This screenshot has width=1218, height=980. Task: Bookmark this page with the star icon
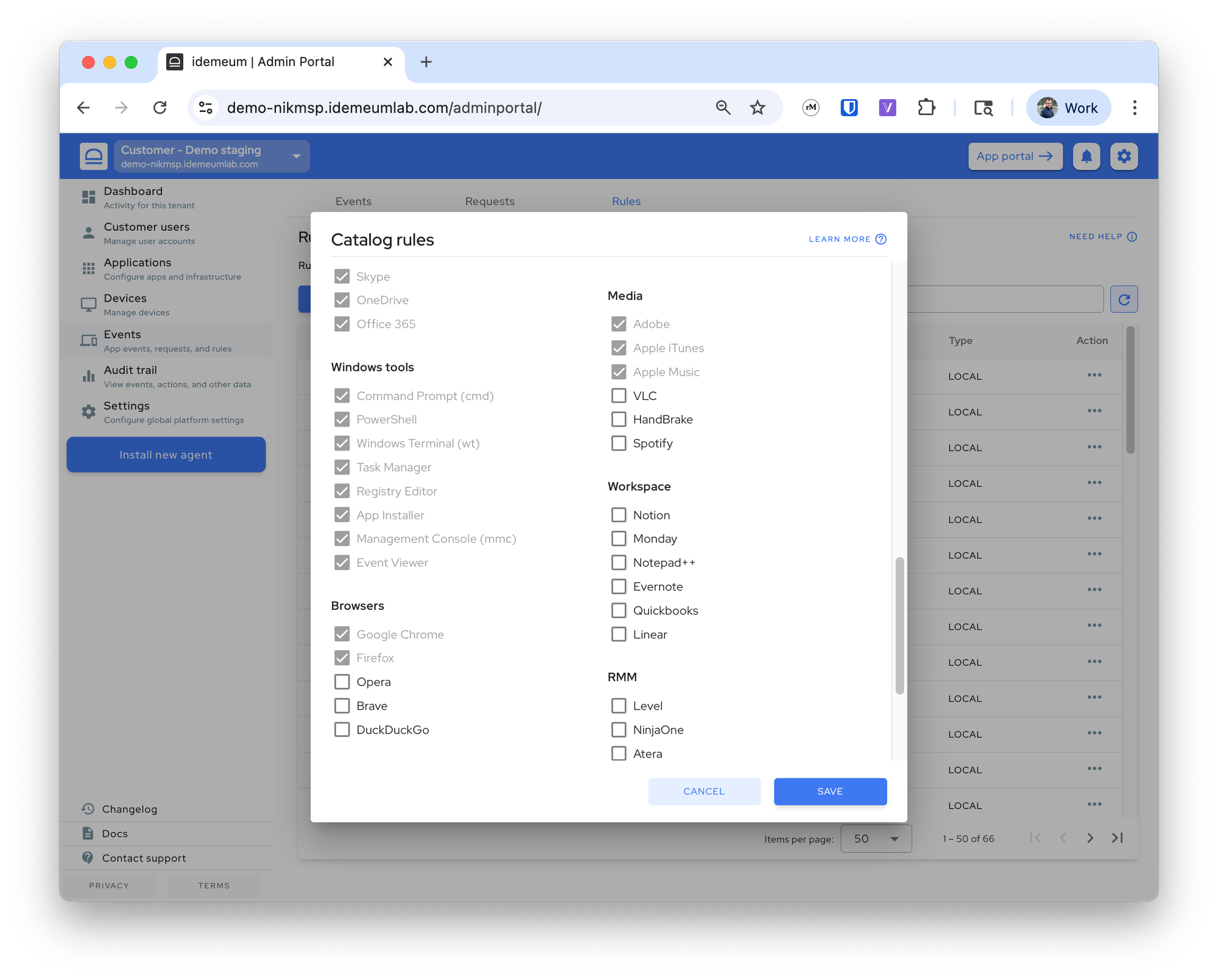coord(758,108)
